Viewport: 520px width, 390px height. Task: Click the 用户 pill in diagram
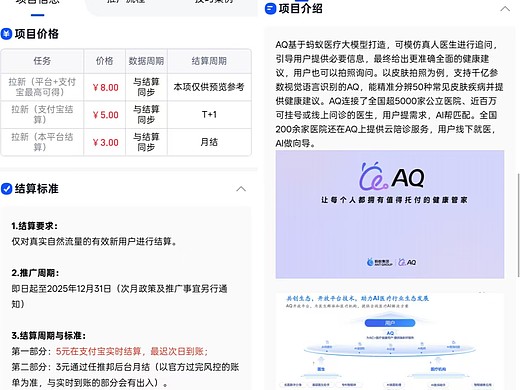pos(390,323)
